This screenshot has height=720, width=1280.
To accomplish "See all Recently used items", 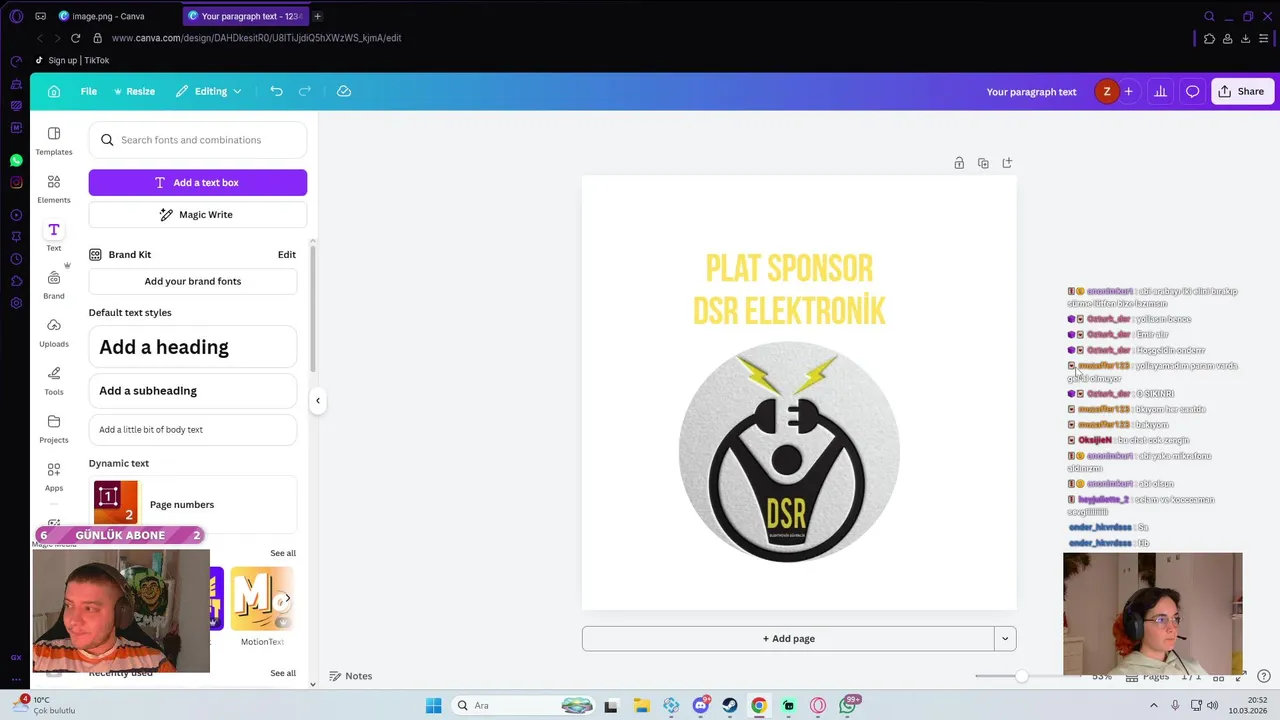I will (283, 673).
